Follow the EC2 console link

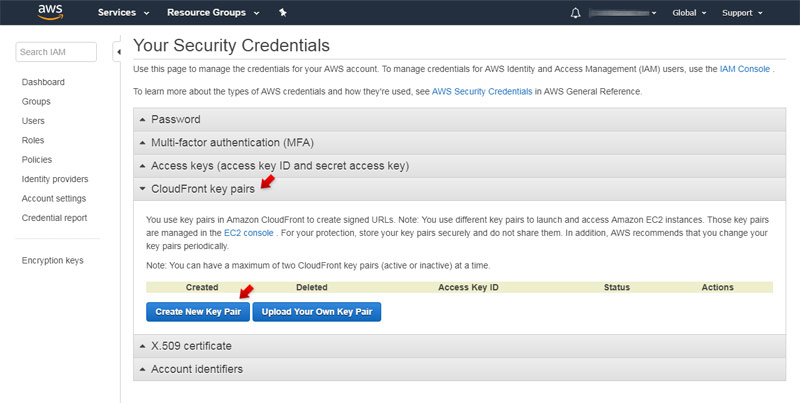point(248,233)
